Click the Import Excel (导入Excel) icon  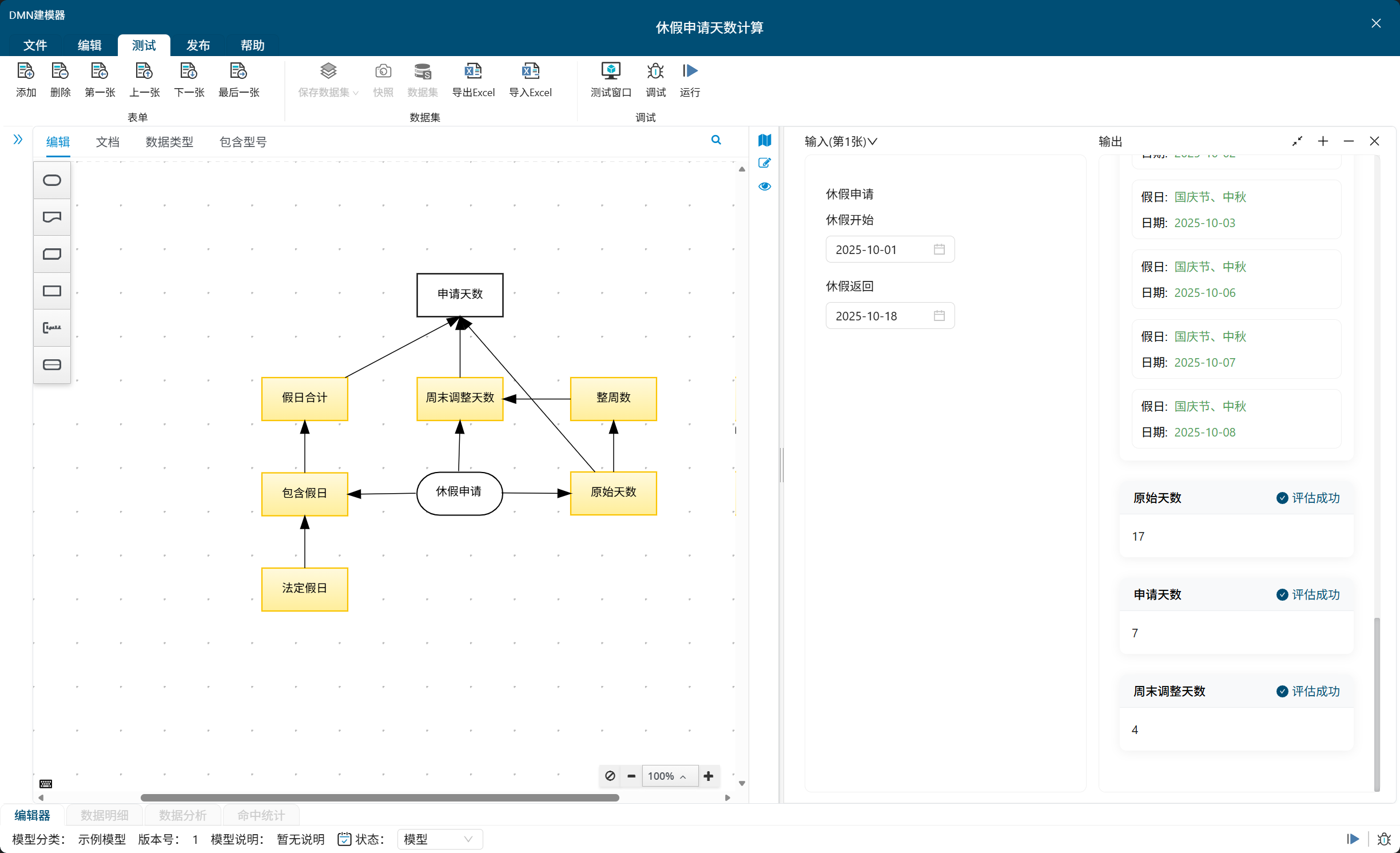(530, 72)
